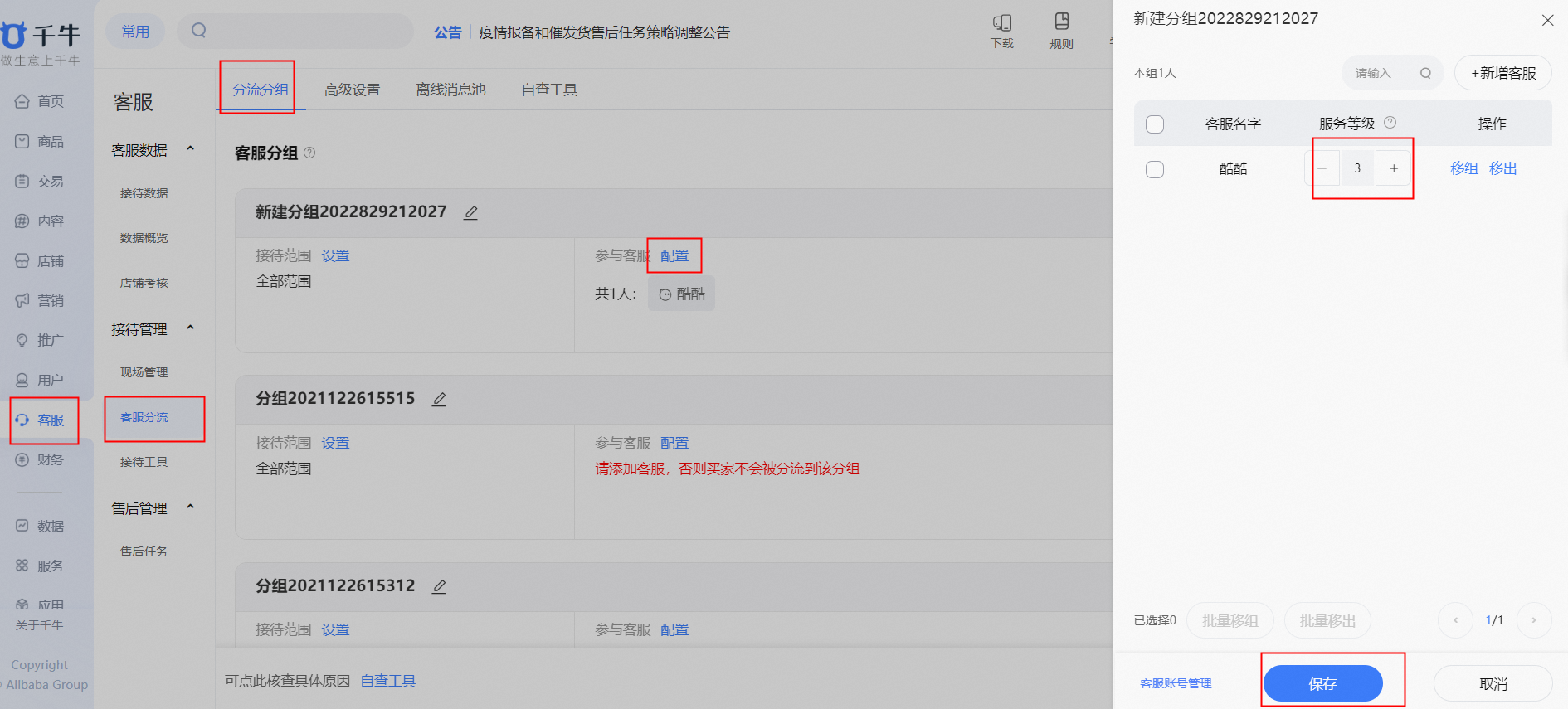The height and width of the screenshot is (709, 1568).
Task: Click the pencil icon beside 新建分组2022829212027
Action: 470,212
